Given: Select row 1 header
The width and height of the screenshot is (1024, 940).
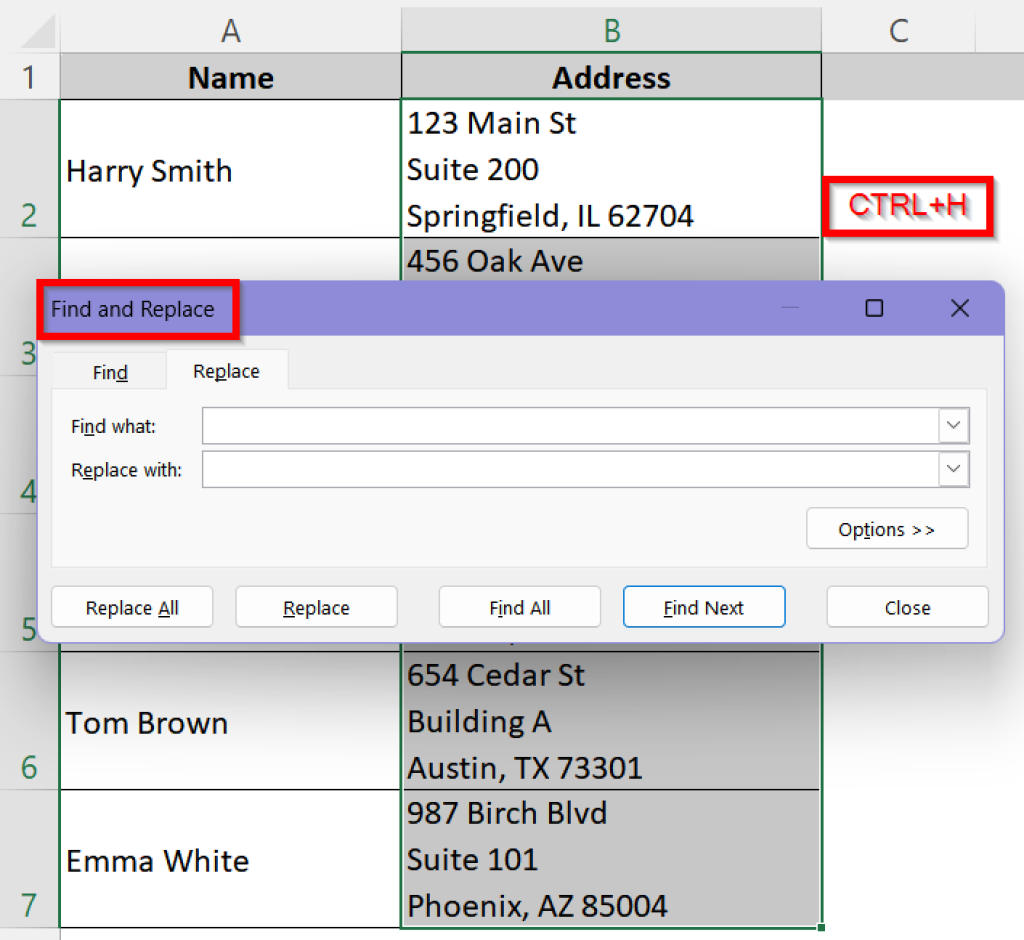Looking at the screenshot, I should tap(29, 77).
